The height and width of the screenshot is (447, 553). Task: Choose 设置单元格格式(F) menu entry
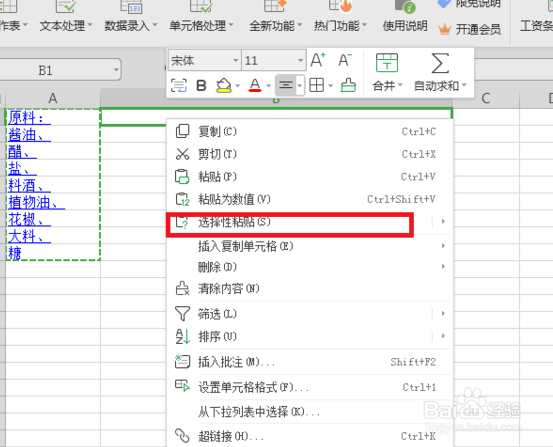pos(310,387)
